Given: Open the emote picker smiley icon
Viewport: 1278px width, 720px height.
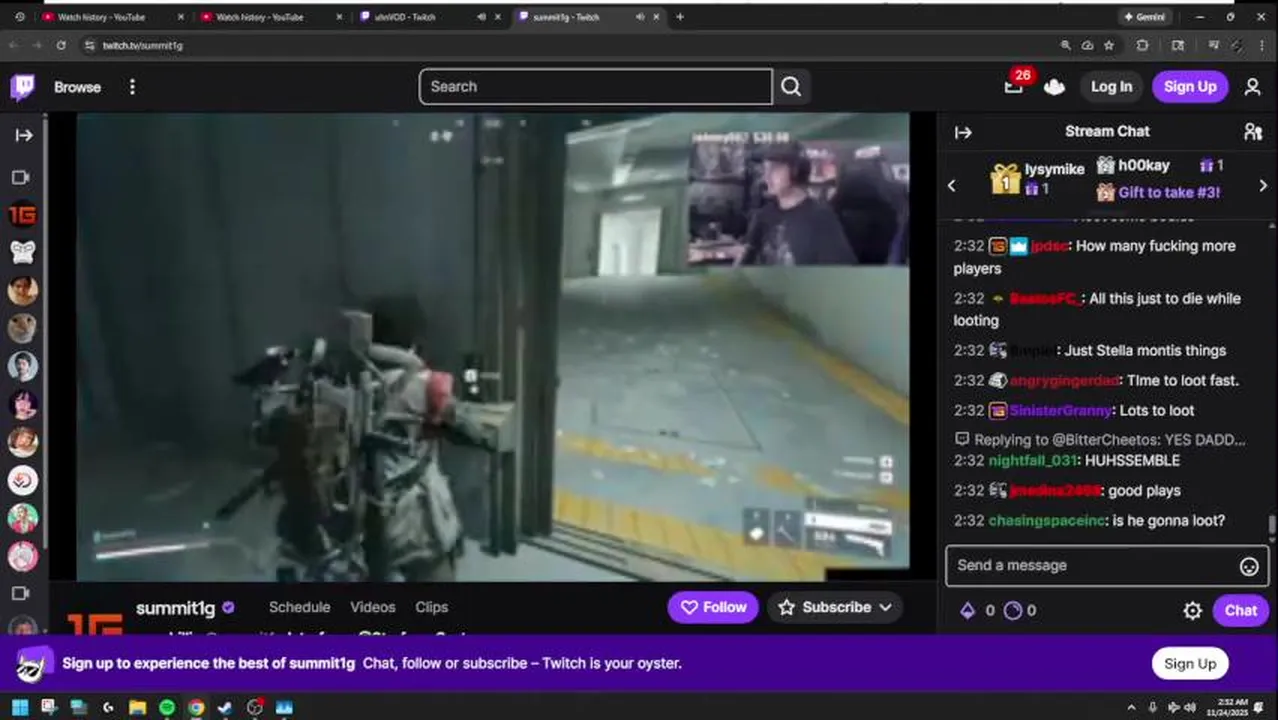Looking at the screenshot, I should tap(1249, 566).
